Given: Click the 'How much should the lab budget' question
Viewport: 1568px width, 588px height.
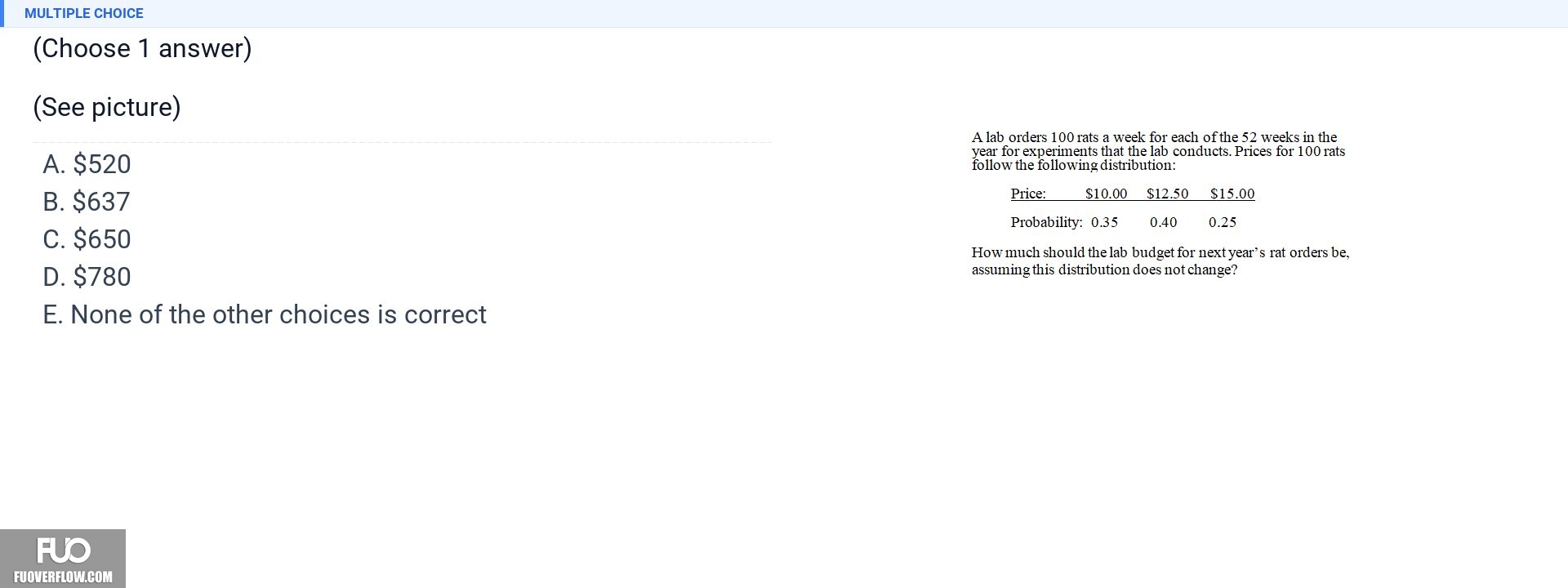Looking at the screenshot, I should 1160,261.
